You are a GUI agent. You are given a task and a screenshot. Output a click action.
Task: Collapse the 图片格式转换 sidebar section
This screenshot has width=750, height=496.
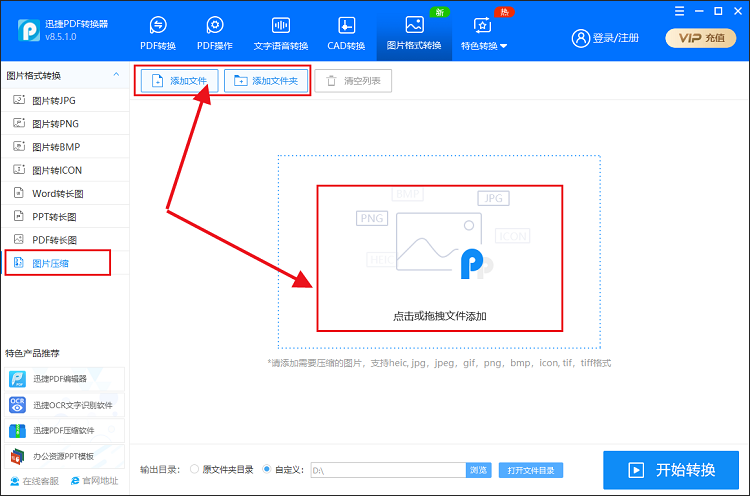tap(116, 75)
